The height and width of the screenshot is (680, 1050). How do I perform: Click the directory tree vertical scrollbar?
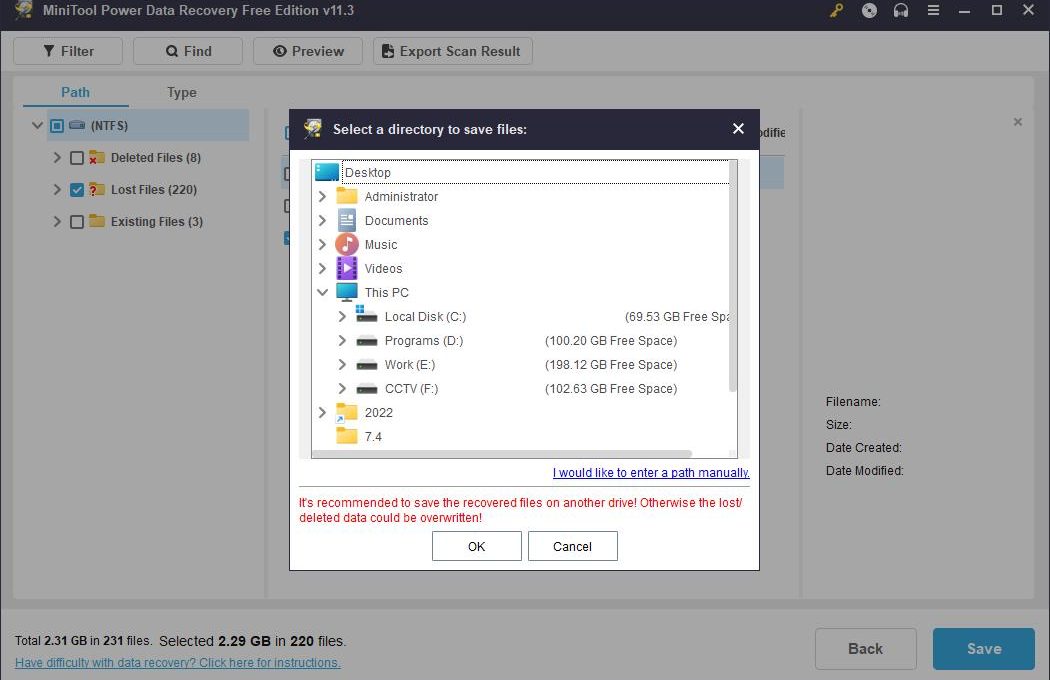733,276
